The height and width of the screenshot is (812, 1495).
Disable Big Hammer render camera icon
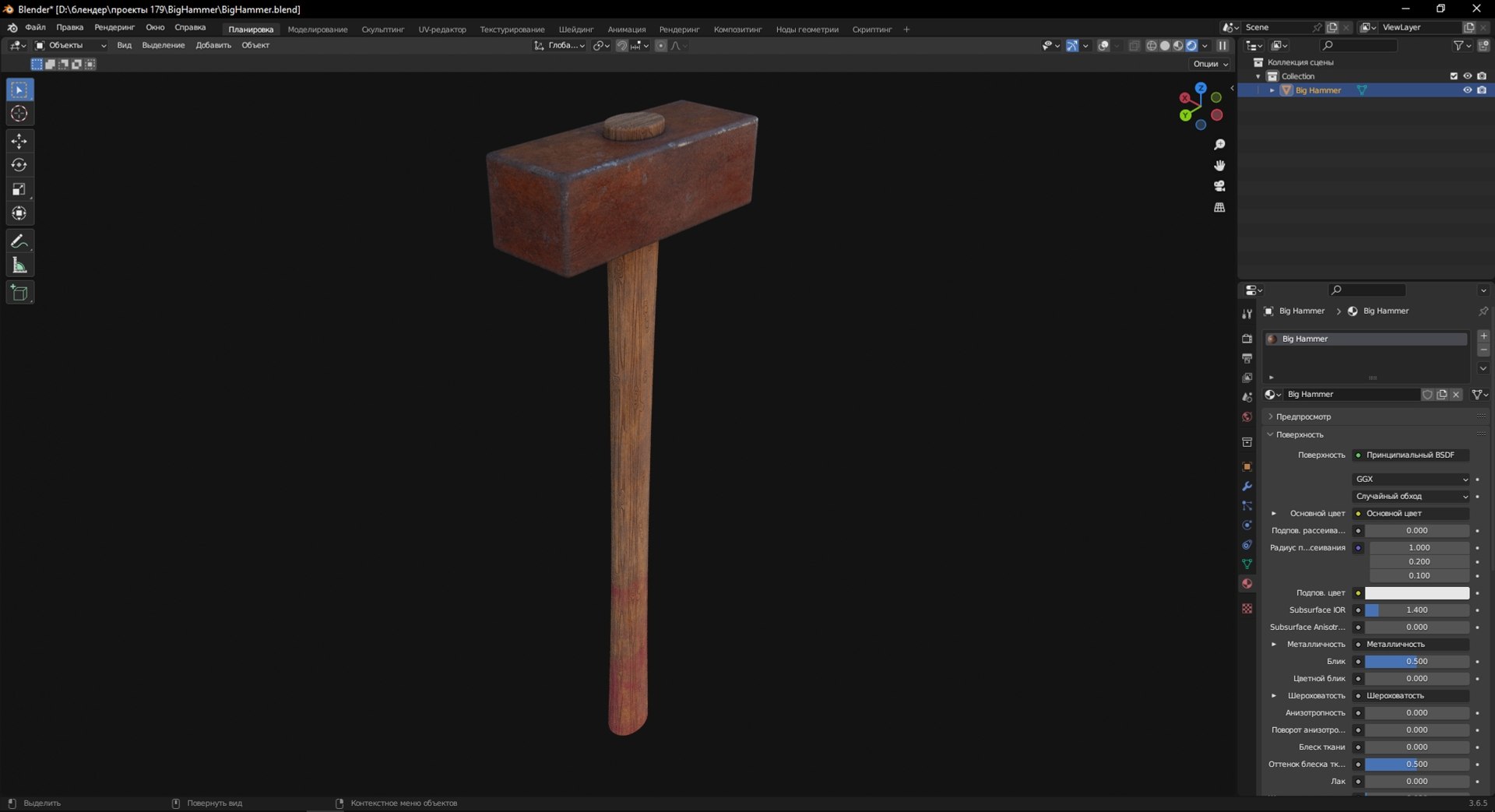click(x=1482, y=90)
